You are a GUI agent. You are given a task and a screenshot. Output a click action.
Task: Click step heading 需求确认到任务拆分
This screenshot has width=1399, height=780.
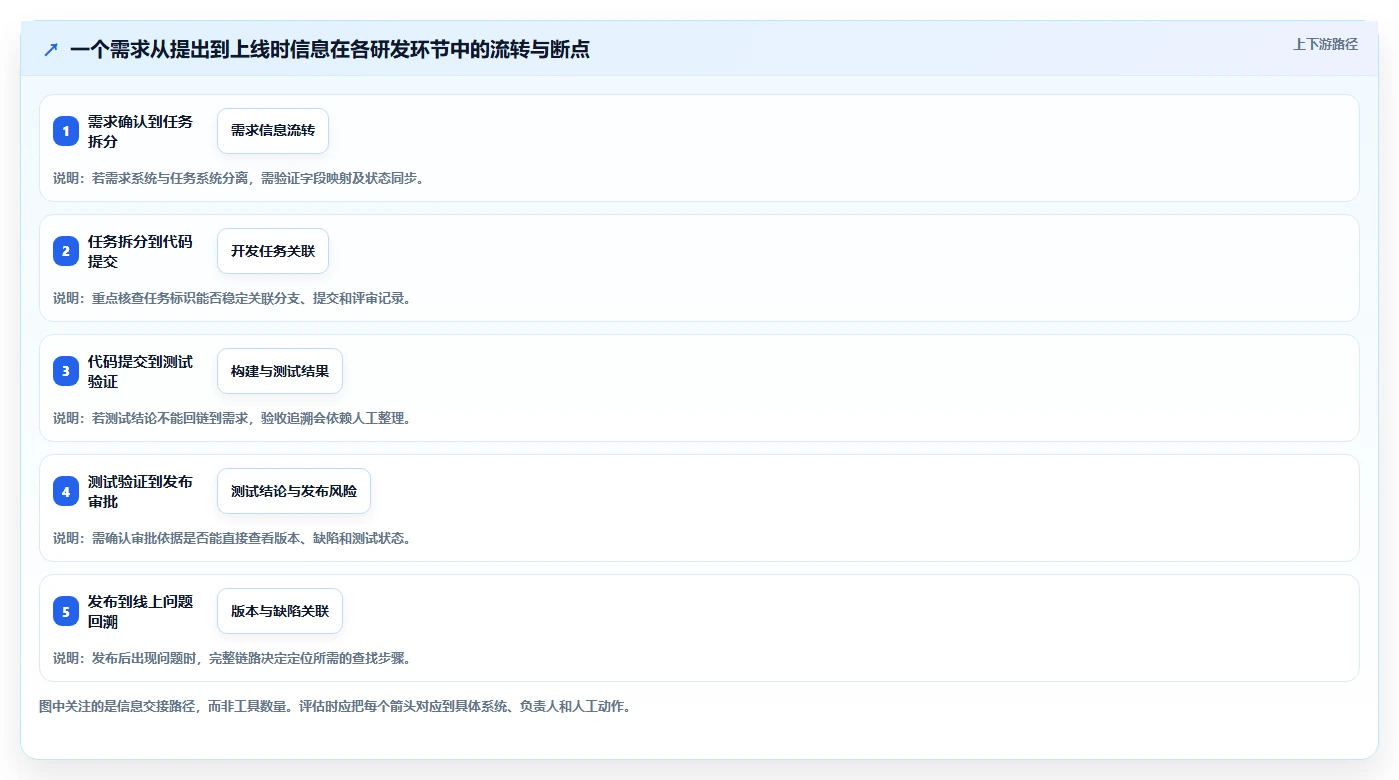click(x=140, y=131)
